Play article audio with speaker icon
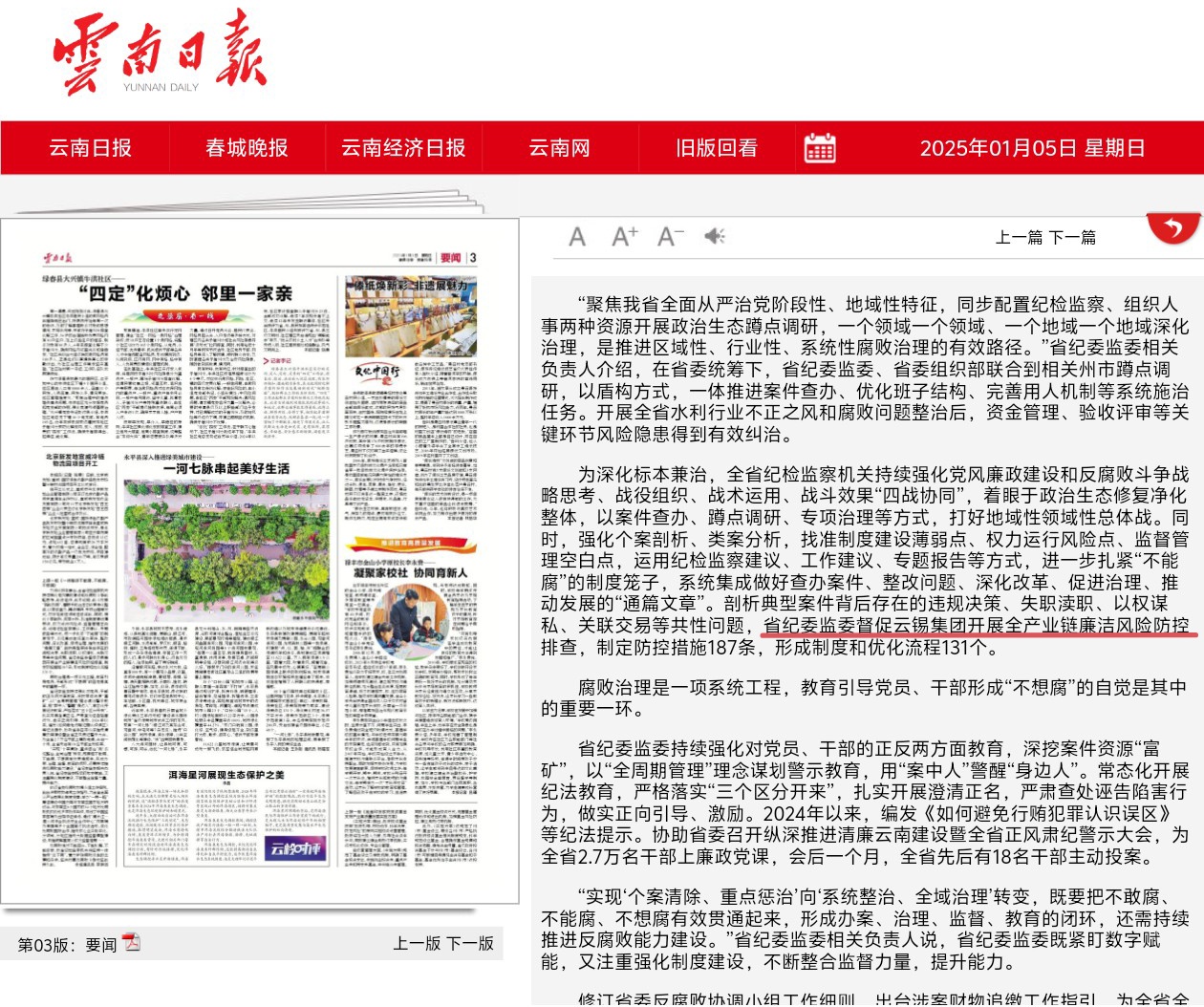1204x1007 pixels. [714, 236]
